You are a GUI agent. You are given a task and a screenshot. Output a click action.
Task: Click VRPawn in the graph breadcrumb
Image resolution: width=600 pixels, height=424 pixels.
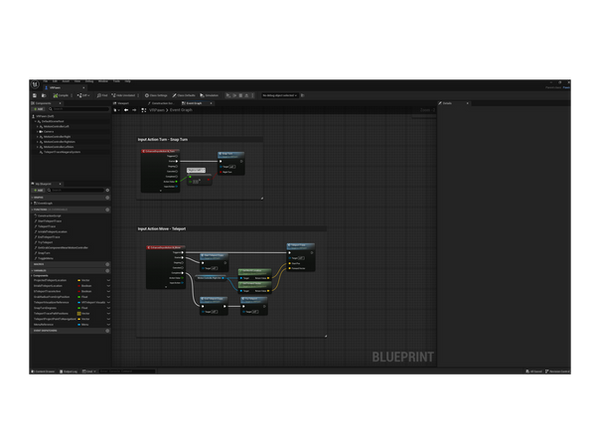157,110
